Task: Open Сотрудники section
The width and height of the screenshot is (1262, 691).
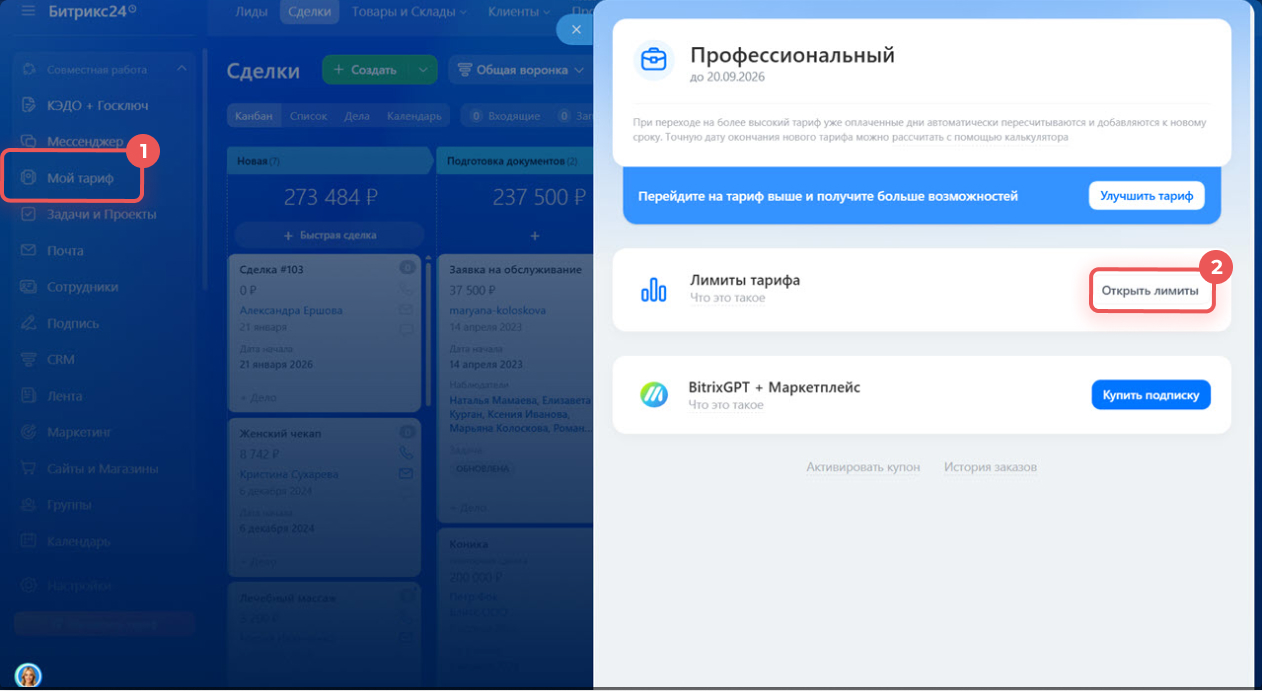Action: coord(82,287)
